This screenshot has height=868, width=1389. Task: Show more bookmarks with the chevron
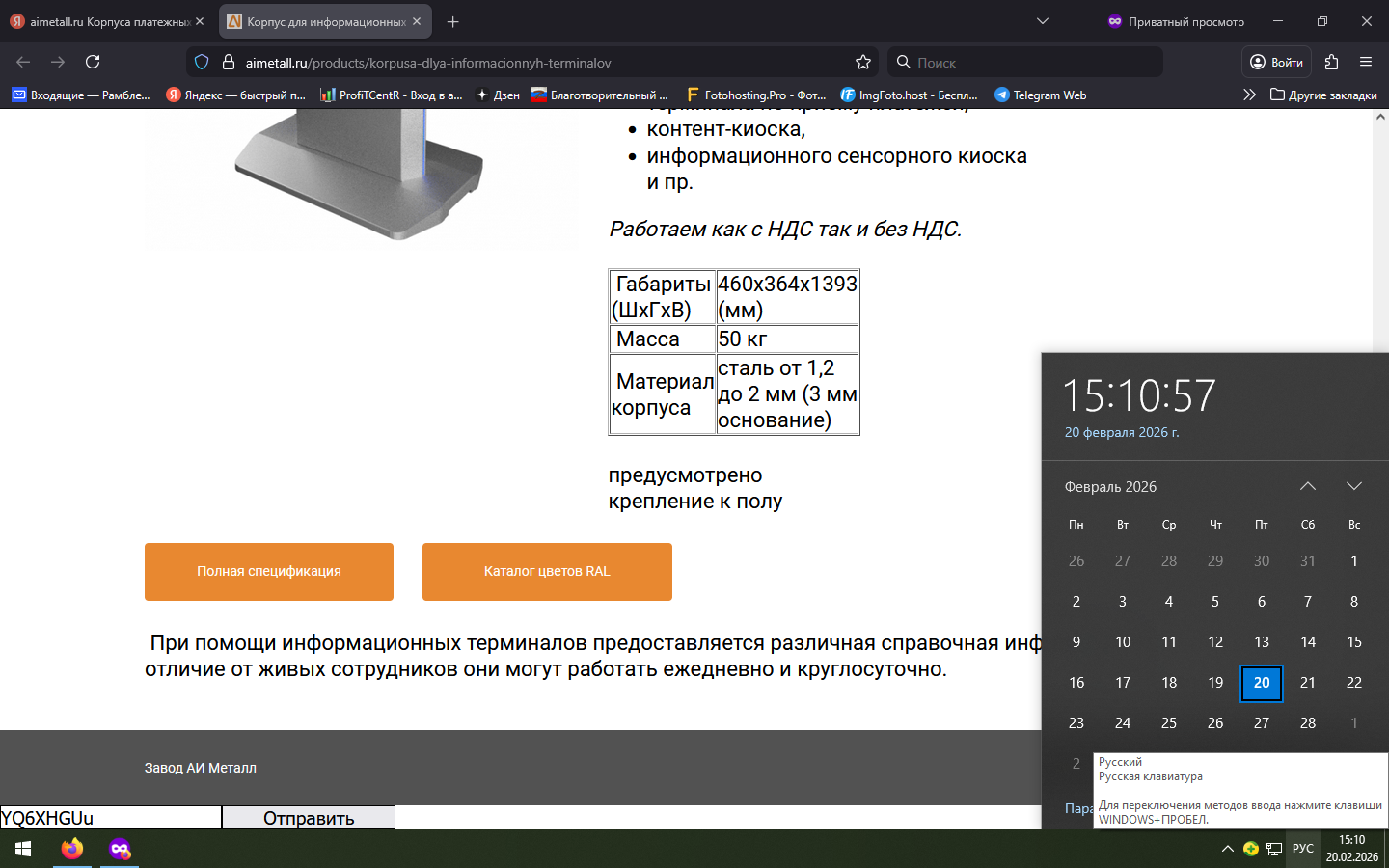click(1249, 95)
